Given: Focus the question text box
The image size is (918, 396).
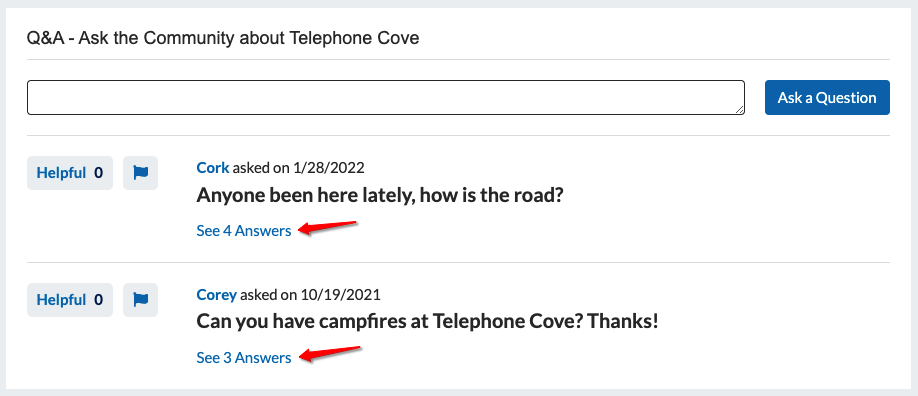Looking at the screenshot, I should (x=386, y=97).
